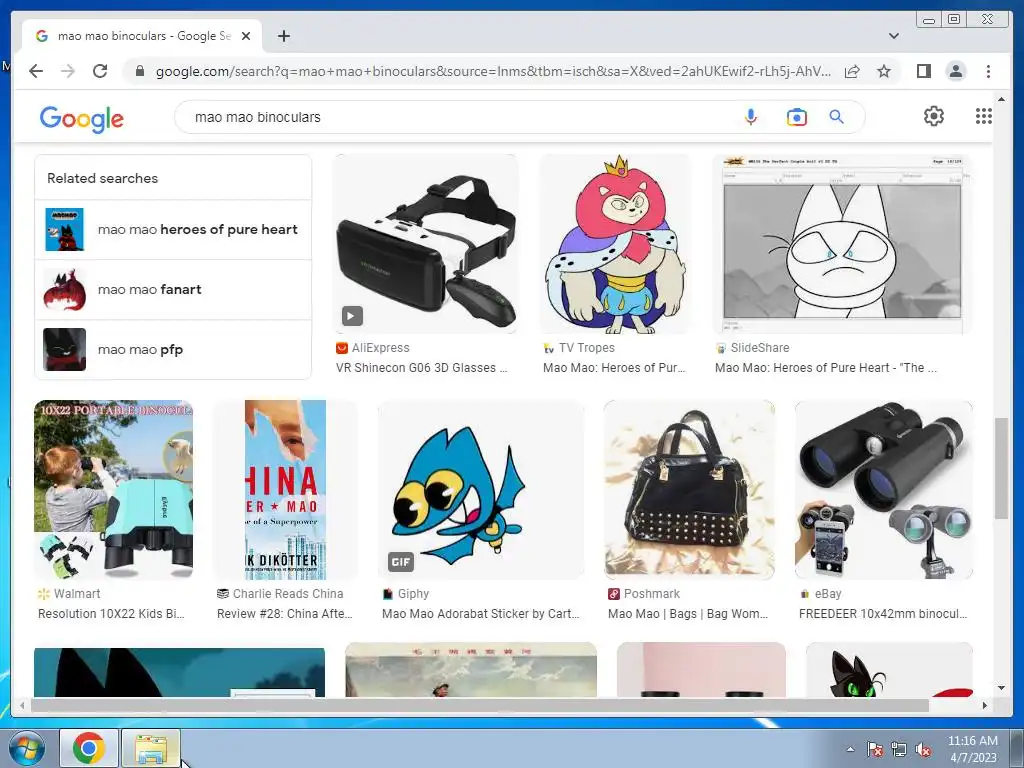Select related search heroes of pure heart
This screenshot has height=768, width=1024.
[173, 229]
